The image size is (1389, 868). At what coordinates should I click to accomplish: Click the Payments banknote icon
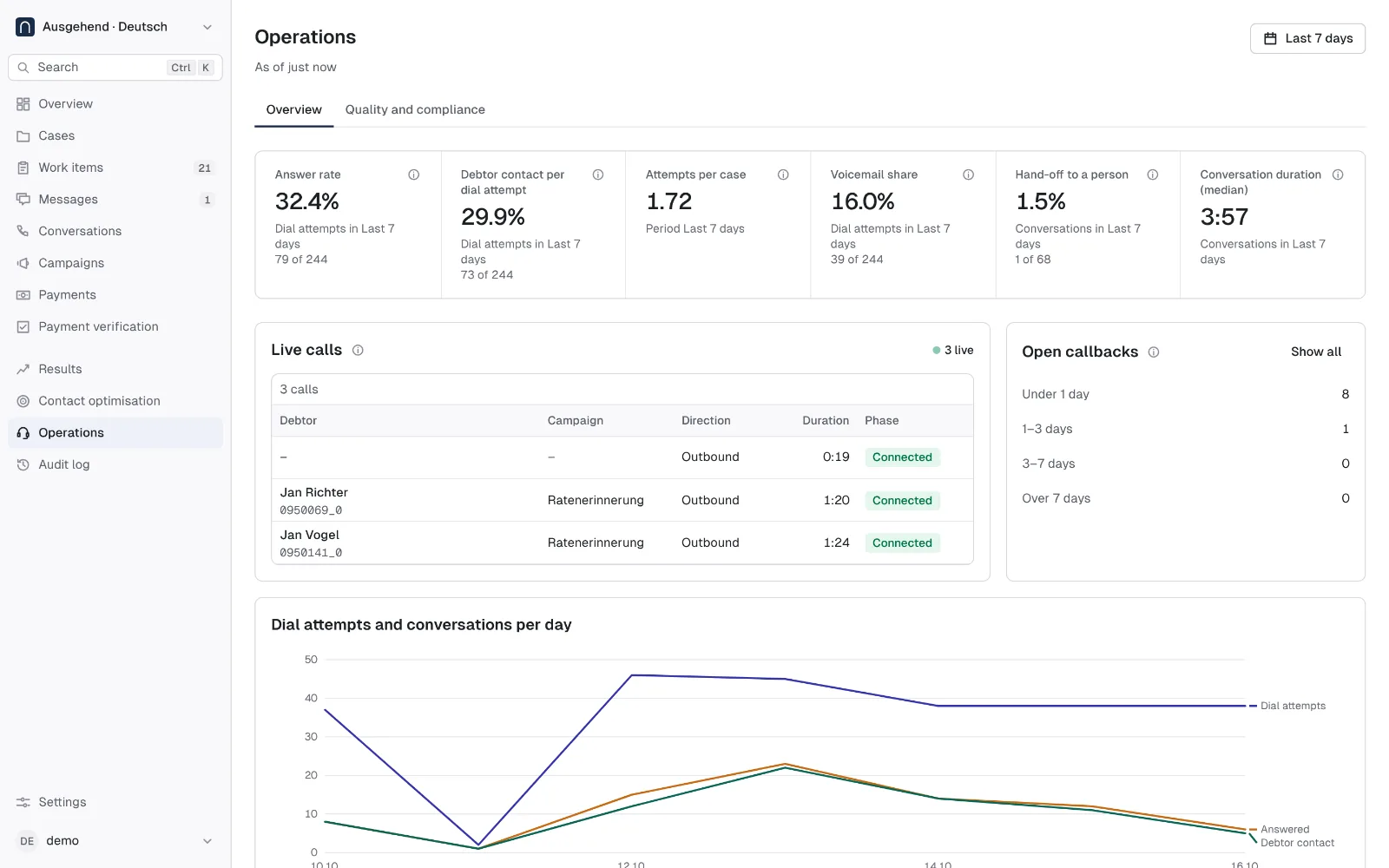23,295
